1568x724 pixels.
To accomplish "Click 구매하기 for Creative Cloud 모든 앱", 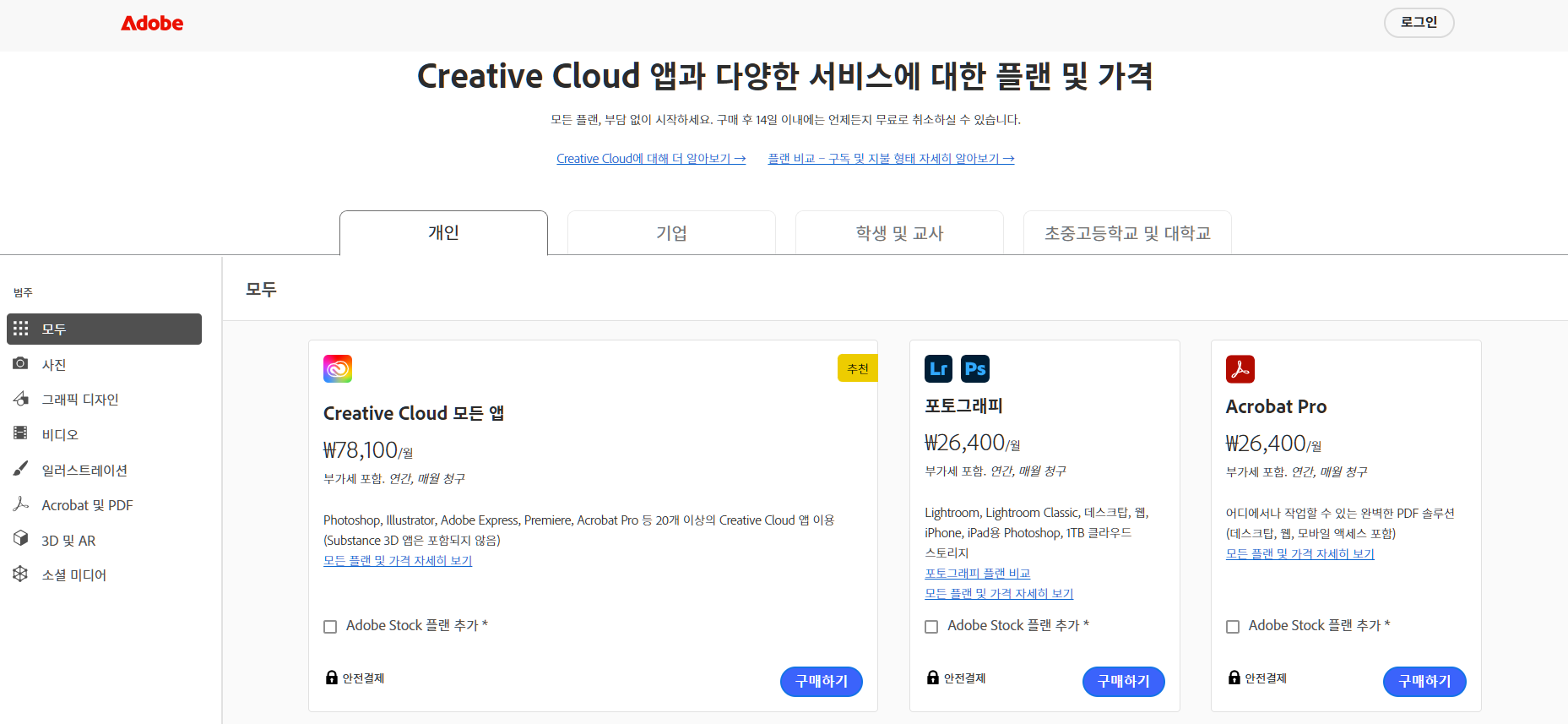I will [821, 681].
